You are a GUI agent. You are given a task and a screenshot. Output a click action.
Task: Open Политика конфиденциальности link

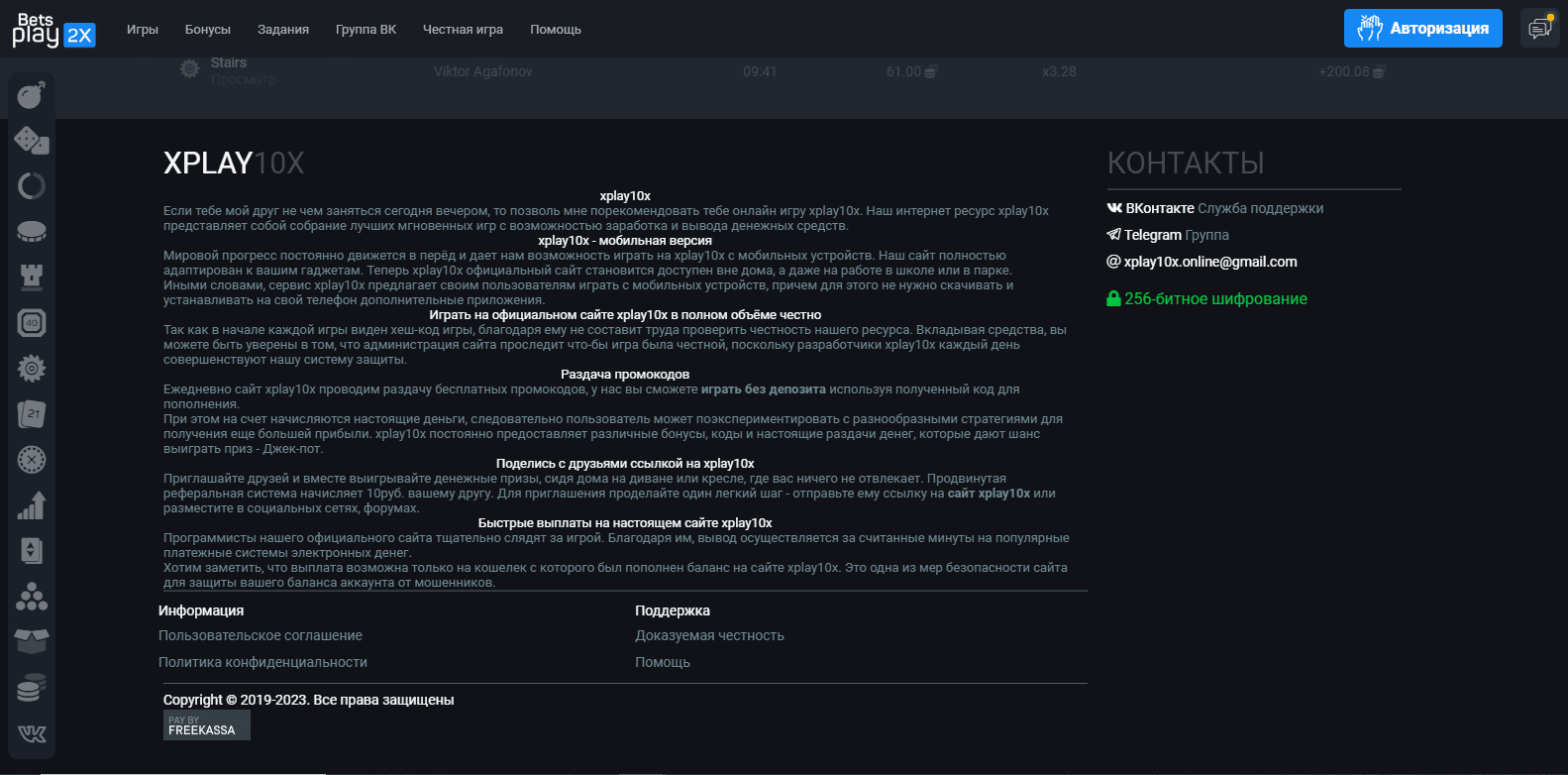coord(262,662)
